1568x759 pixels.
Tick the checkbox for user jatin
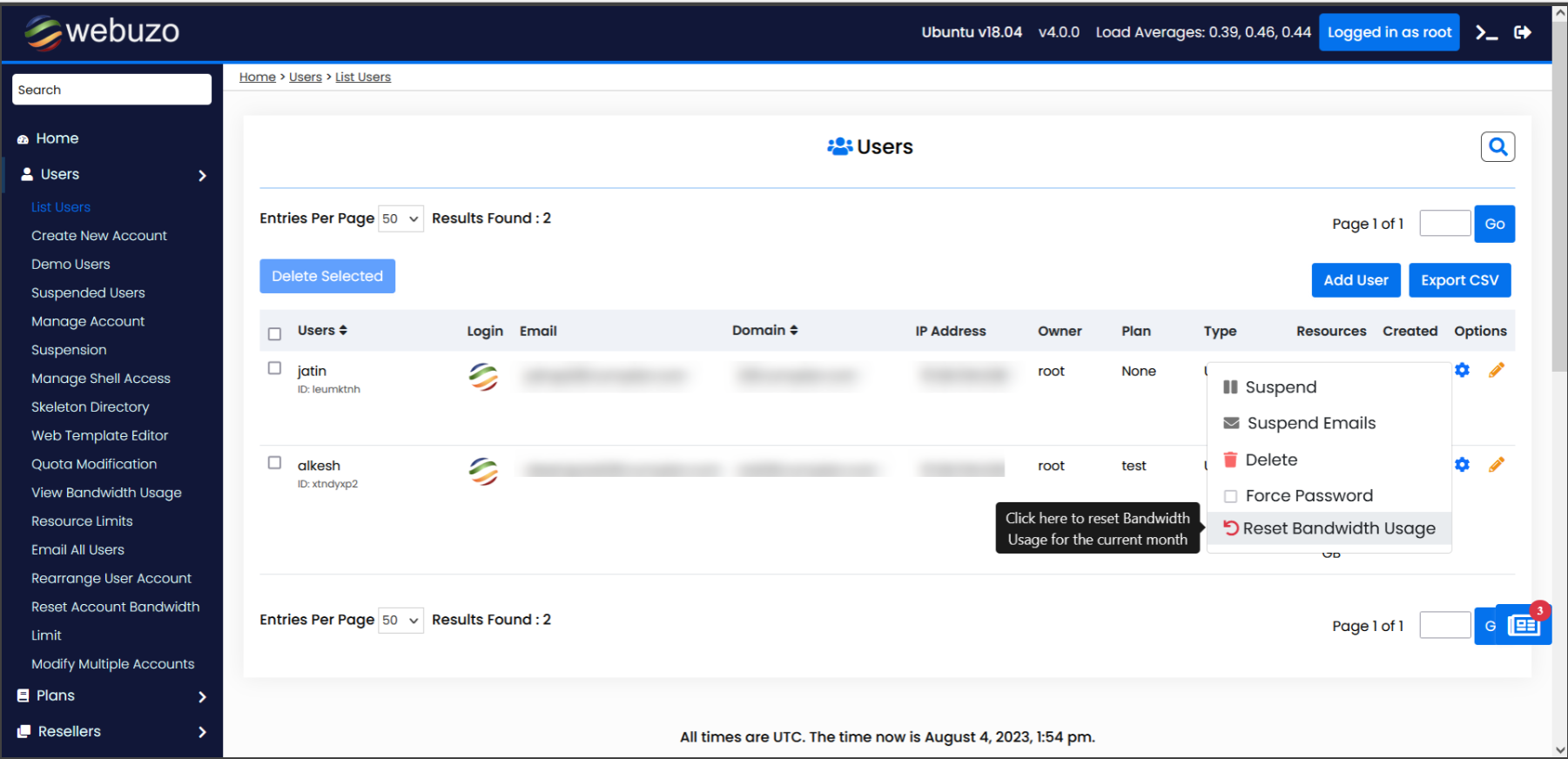point(274,368)
